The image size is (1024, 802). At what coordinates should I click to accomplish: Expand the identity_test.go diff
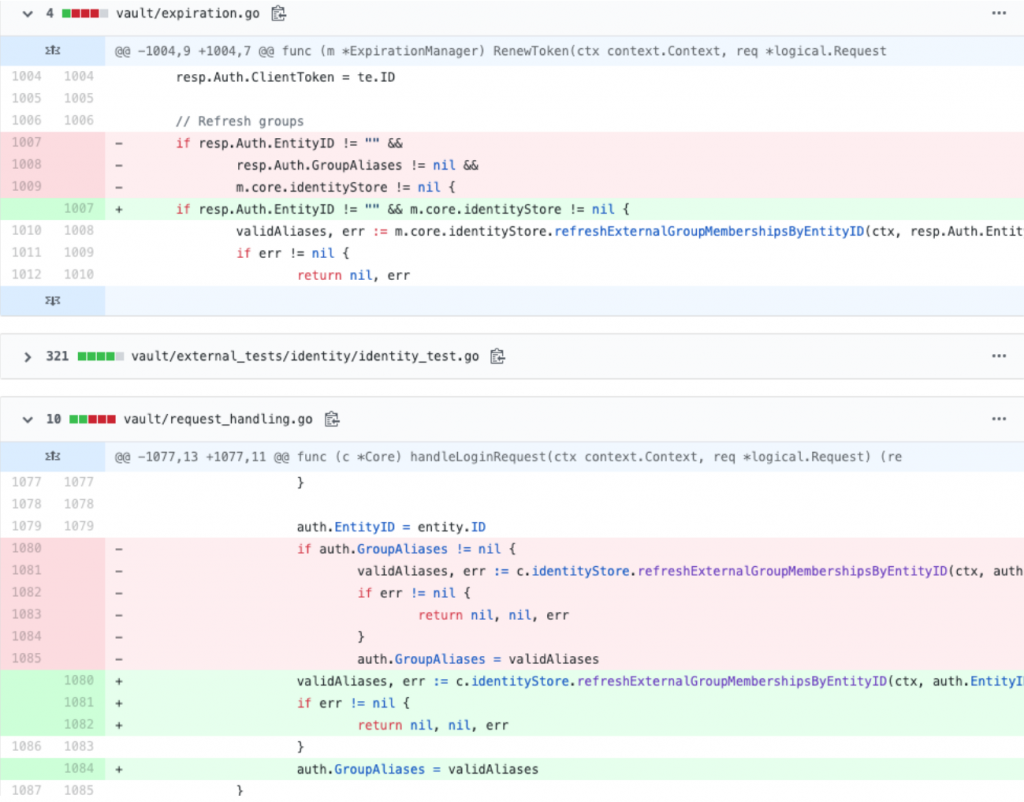tap(27, 356)
